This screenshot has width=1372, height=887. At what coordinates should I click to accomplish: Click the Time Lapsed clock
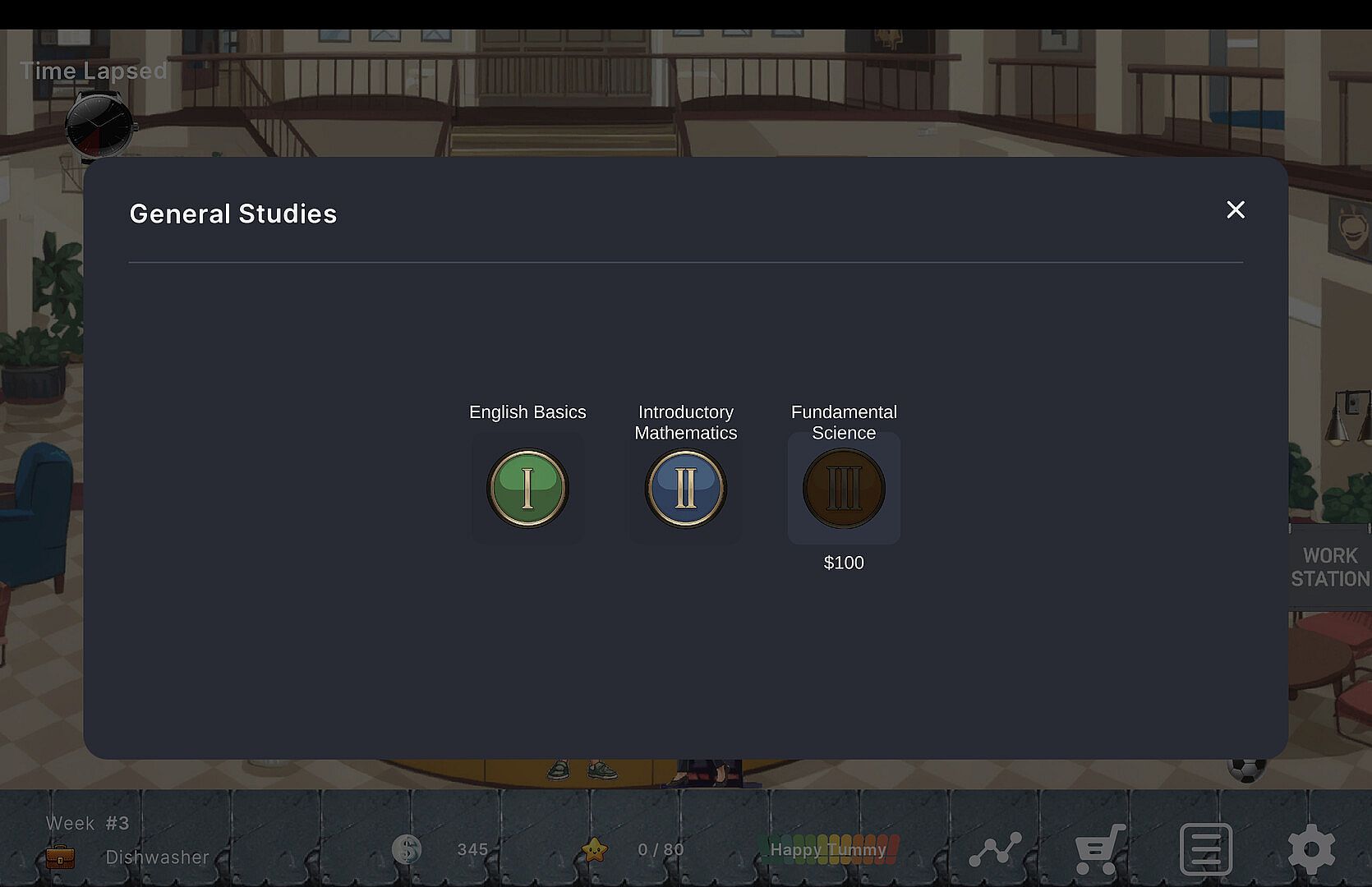tap(99, 126)
